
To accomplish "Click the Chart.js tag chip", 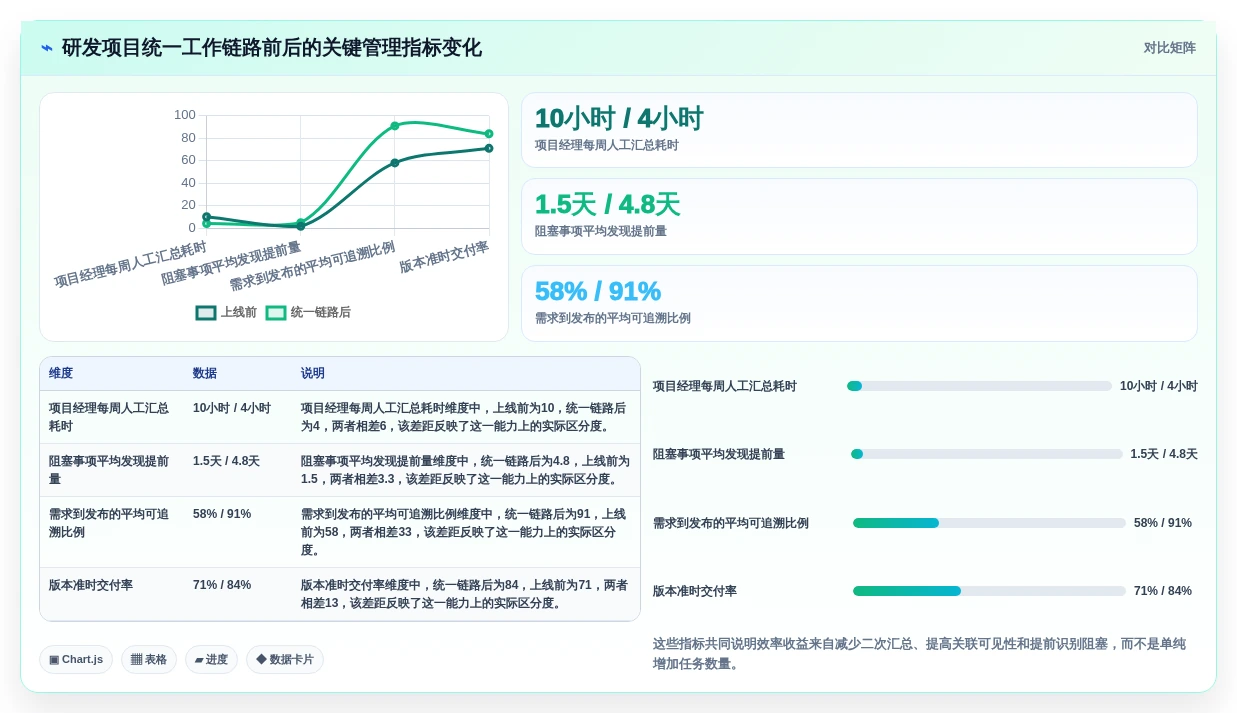I will pos(76,659).
